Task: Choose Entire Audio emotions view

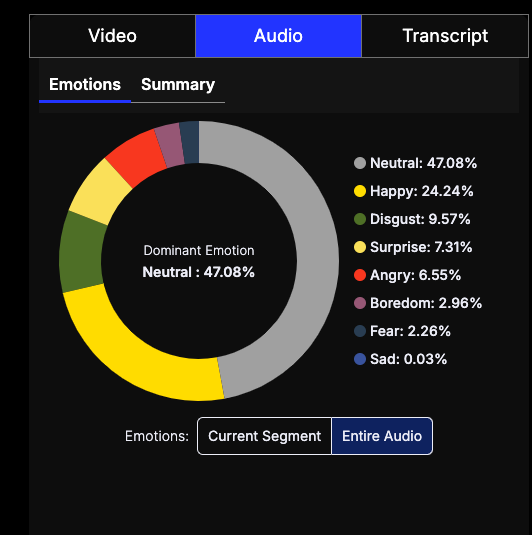Action: pyautogui.click(x=382, y=436)
